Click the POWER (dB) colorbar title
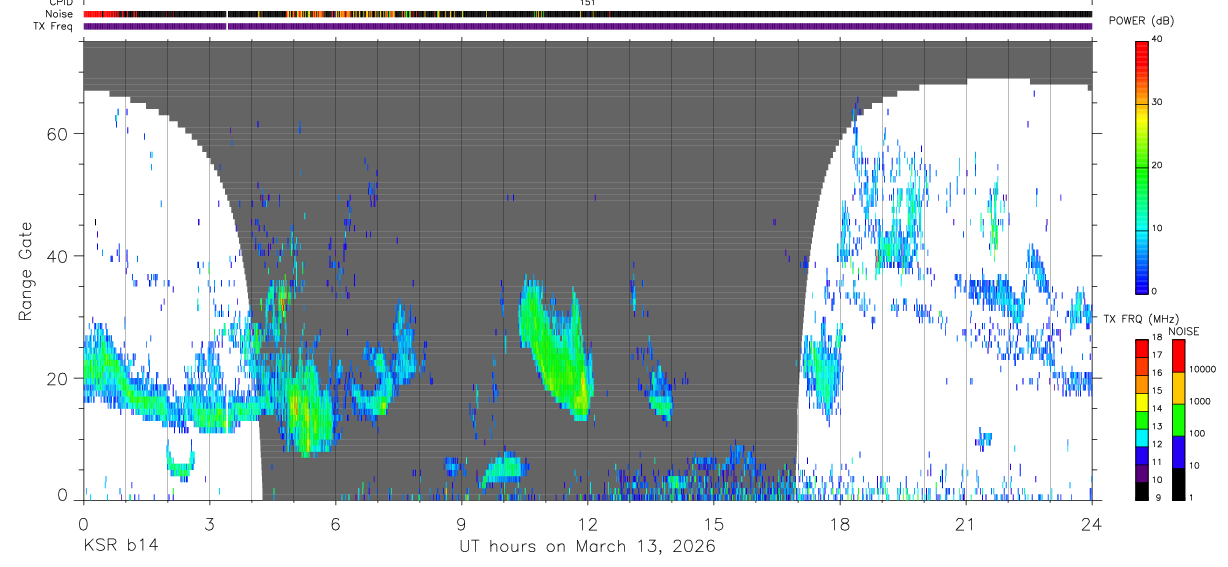Image resolution: width=1228 pixels, height=567 pixels. point(1141,21)
